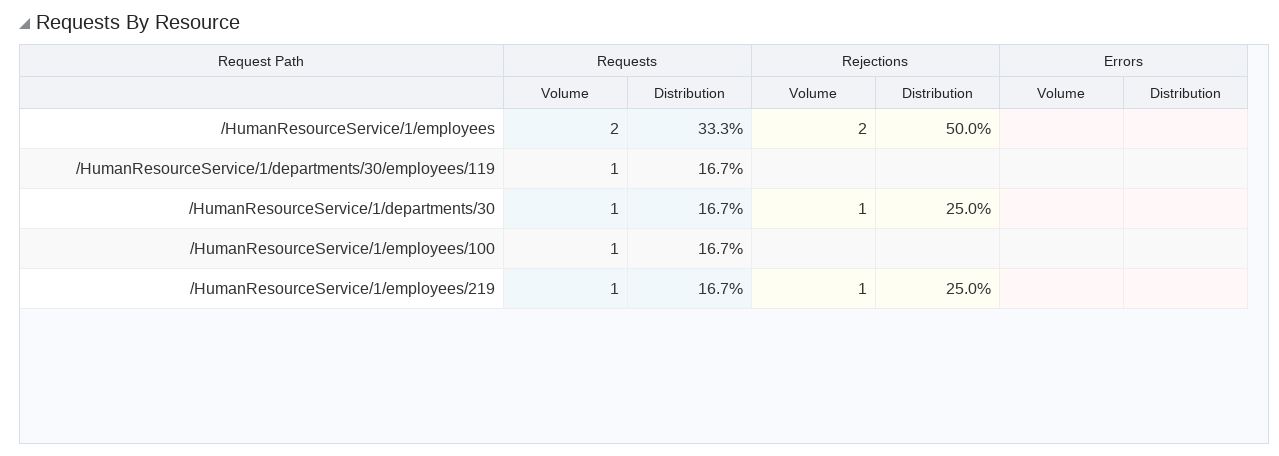Click the Errors group column header
Image resolution: width=1279 pixels, height=456 pixels.
click(1122, 61)
